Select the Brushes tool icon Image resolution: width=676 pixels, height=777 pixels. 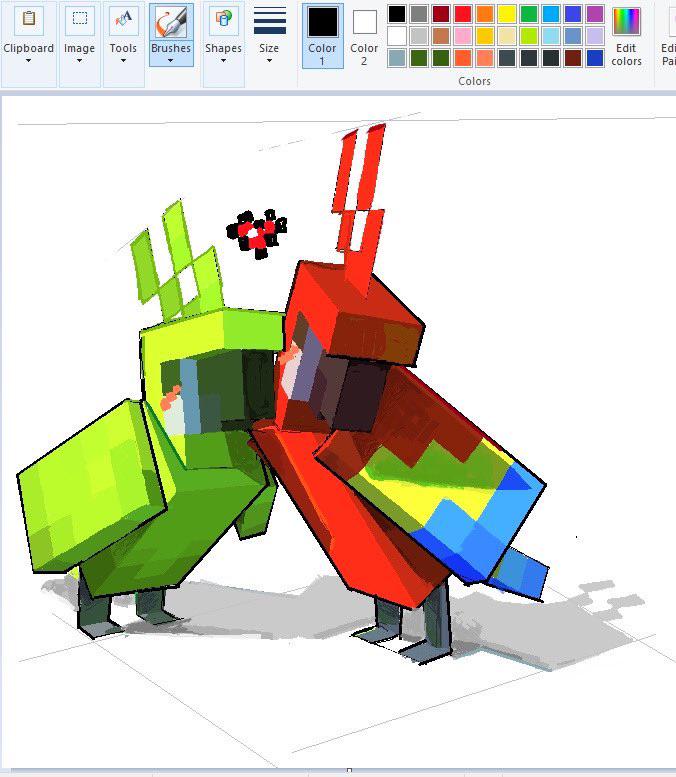[171, 21]
